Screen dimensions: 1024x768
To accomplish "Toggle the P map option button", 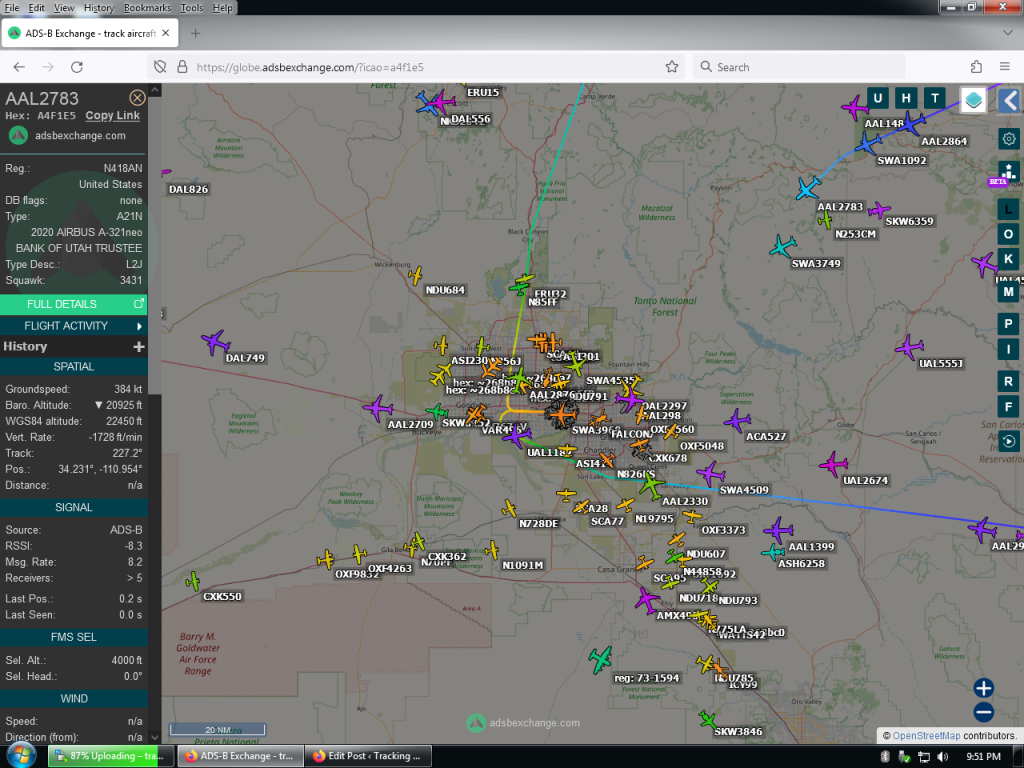I will click(1008, 324).
